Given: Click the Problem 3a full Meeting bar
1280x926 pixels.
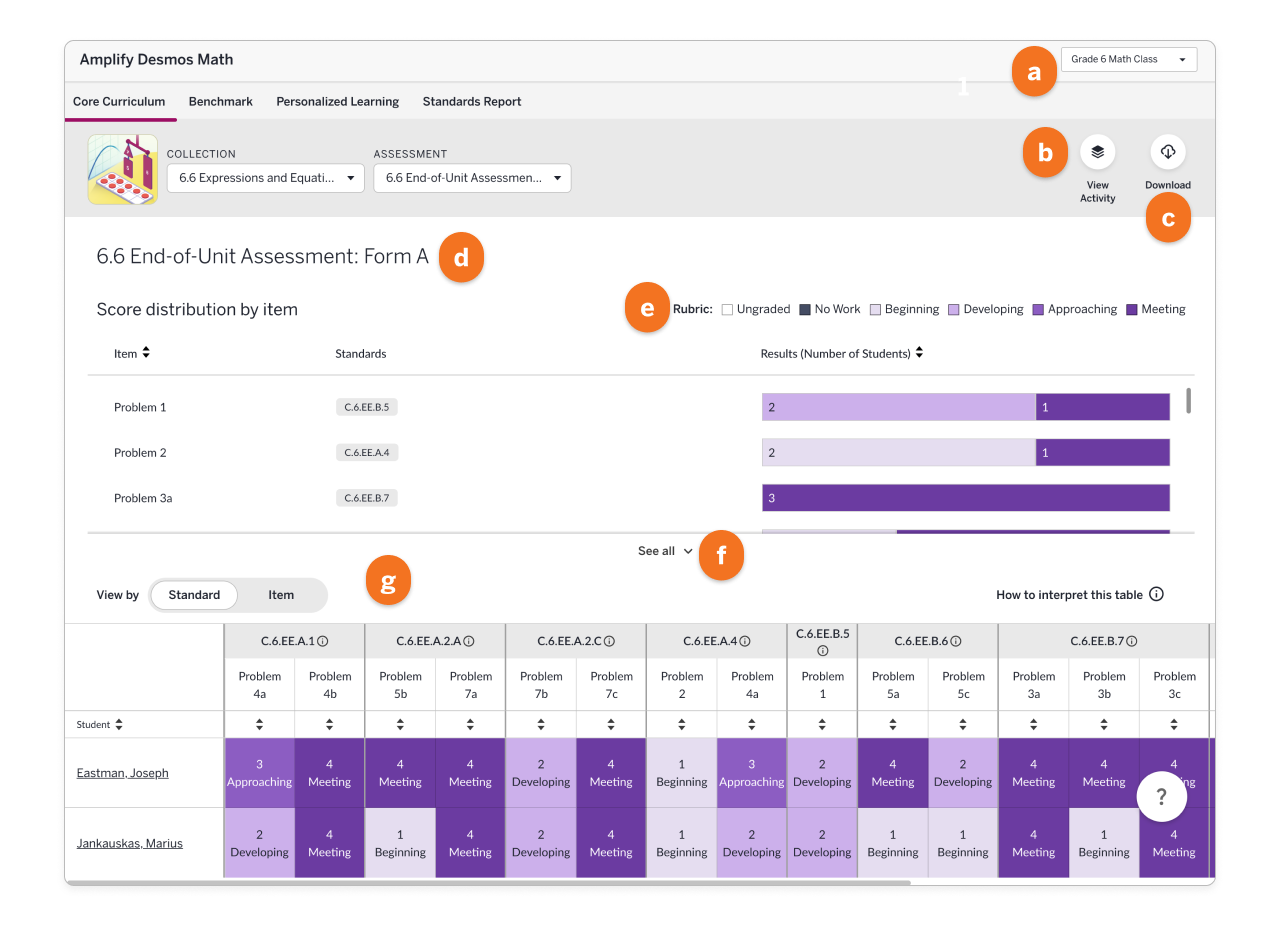Looking at the screenshot, I should pos(966,498).
